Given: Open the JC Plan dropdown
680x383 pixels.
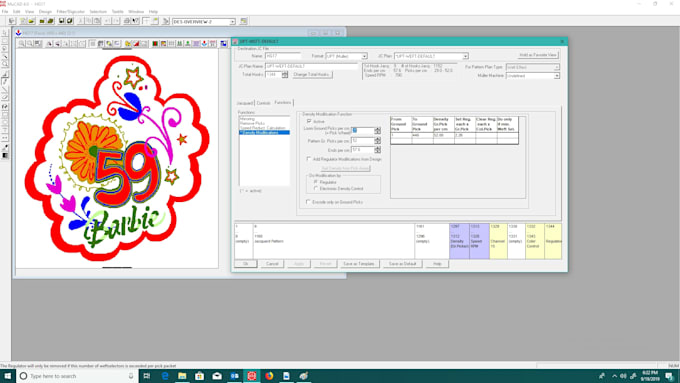Looking at the screenshot, I should 465,56.
